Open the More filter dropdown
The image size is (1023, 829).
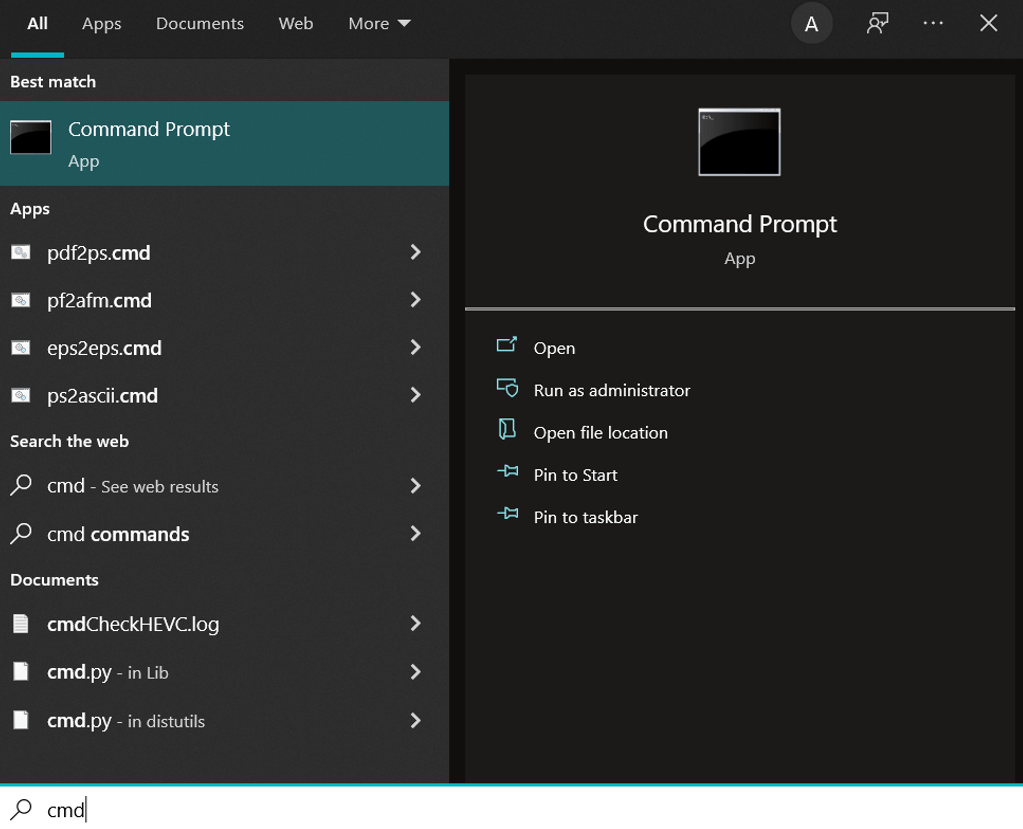click(x=379, y=23)
